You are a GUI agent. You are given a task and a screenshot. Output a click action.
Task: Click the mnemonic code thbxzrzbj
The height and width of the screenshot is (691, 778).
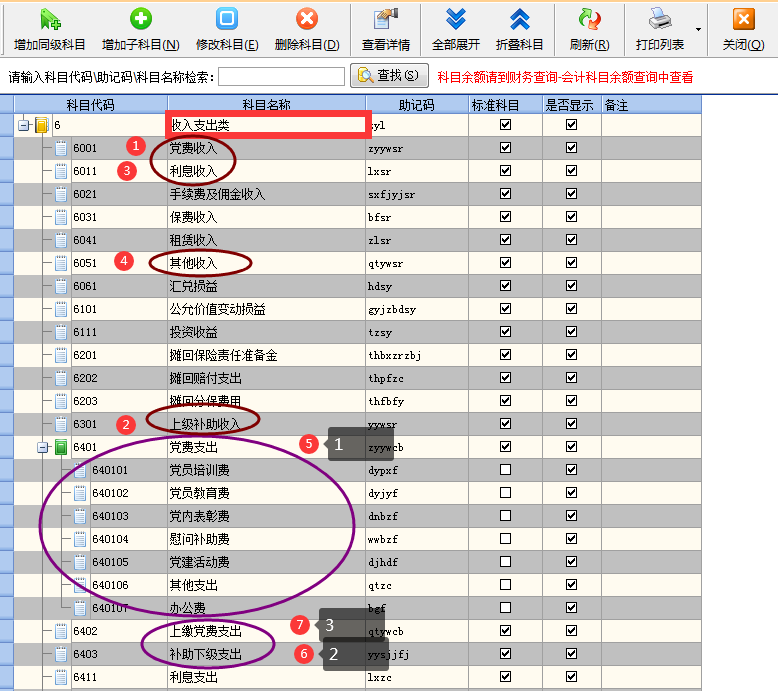pos(394,355)
